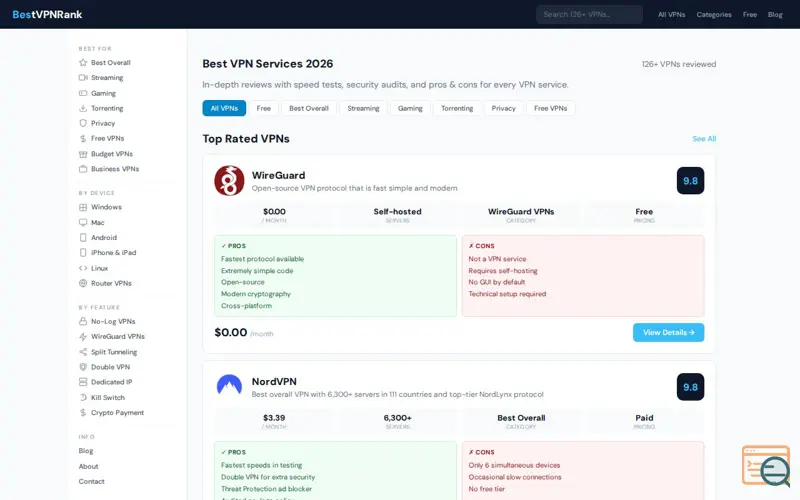Select the Best Overall filter tab
The width and height of the screenshot is (800, 500).
point(309,108)
